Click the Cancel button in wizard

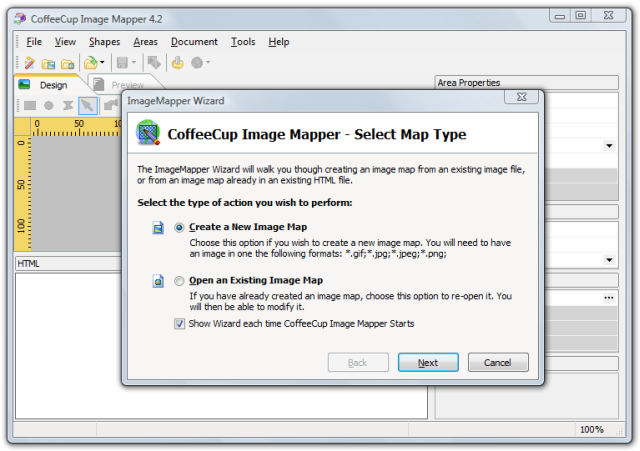[x=498, y=362]
